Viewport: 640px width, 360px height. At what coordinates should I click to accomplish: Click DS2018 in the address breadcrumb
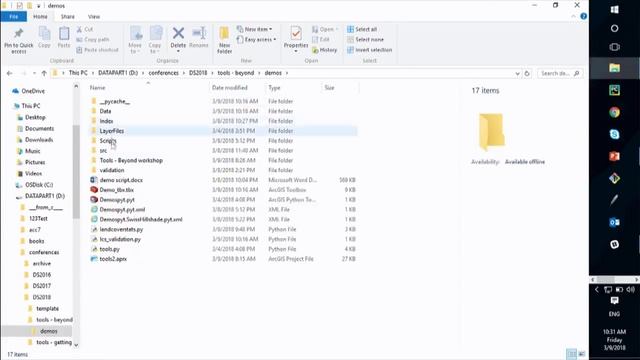[198, 73]
